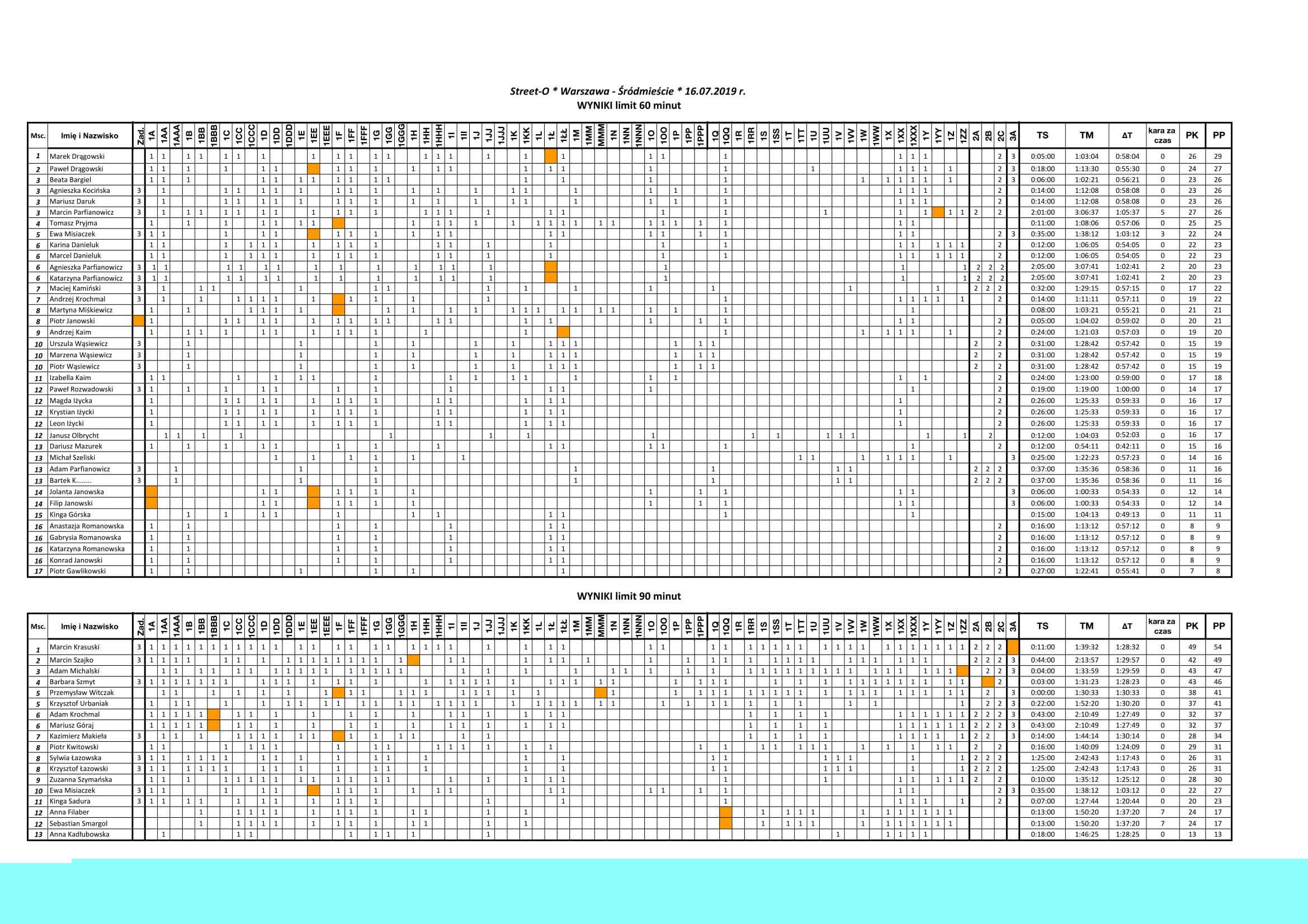The width and height of the screenshot is (1308, 924).
Task: Click the PK column header in 60-minute table
Action: pos(1192,135)
